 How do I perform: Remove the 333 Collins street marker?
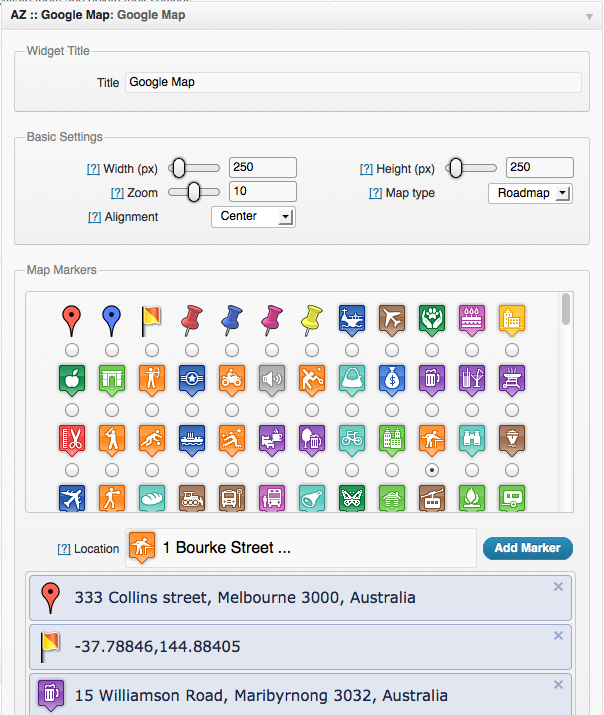(559, 587)
